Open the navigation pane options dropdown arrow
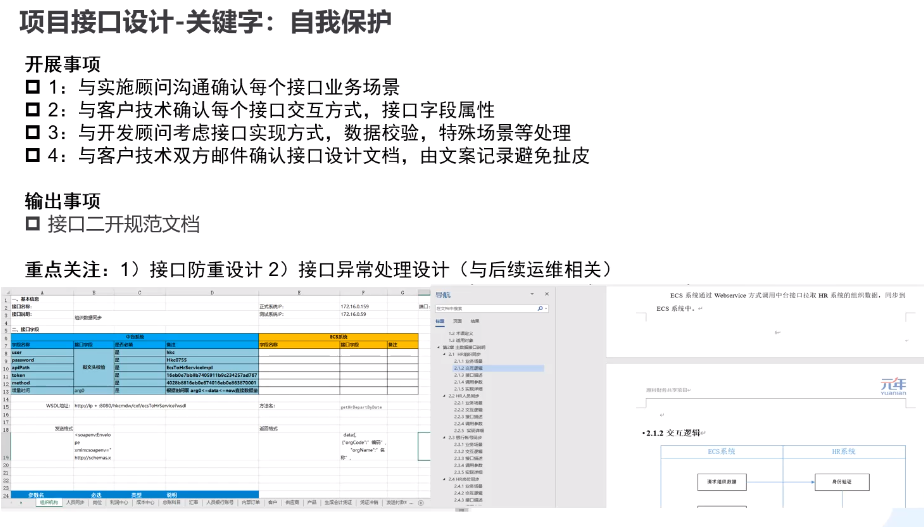The image size is (924, 527). point(532,294)
